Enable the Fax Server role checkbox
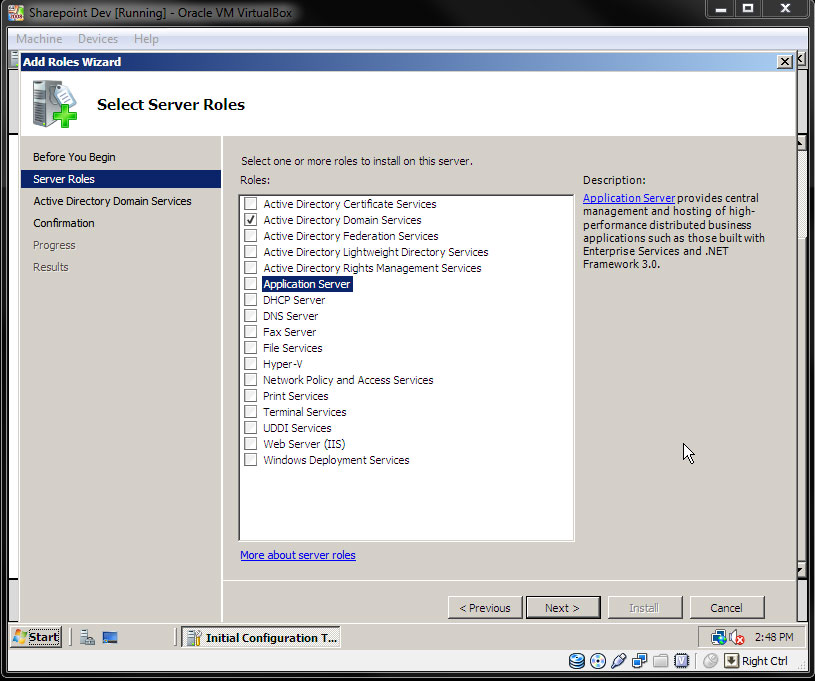This screenshot has width=815, height=681. point(251,332)
